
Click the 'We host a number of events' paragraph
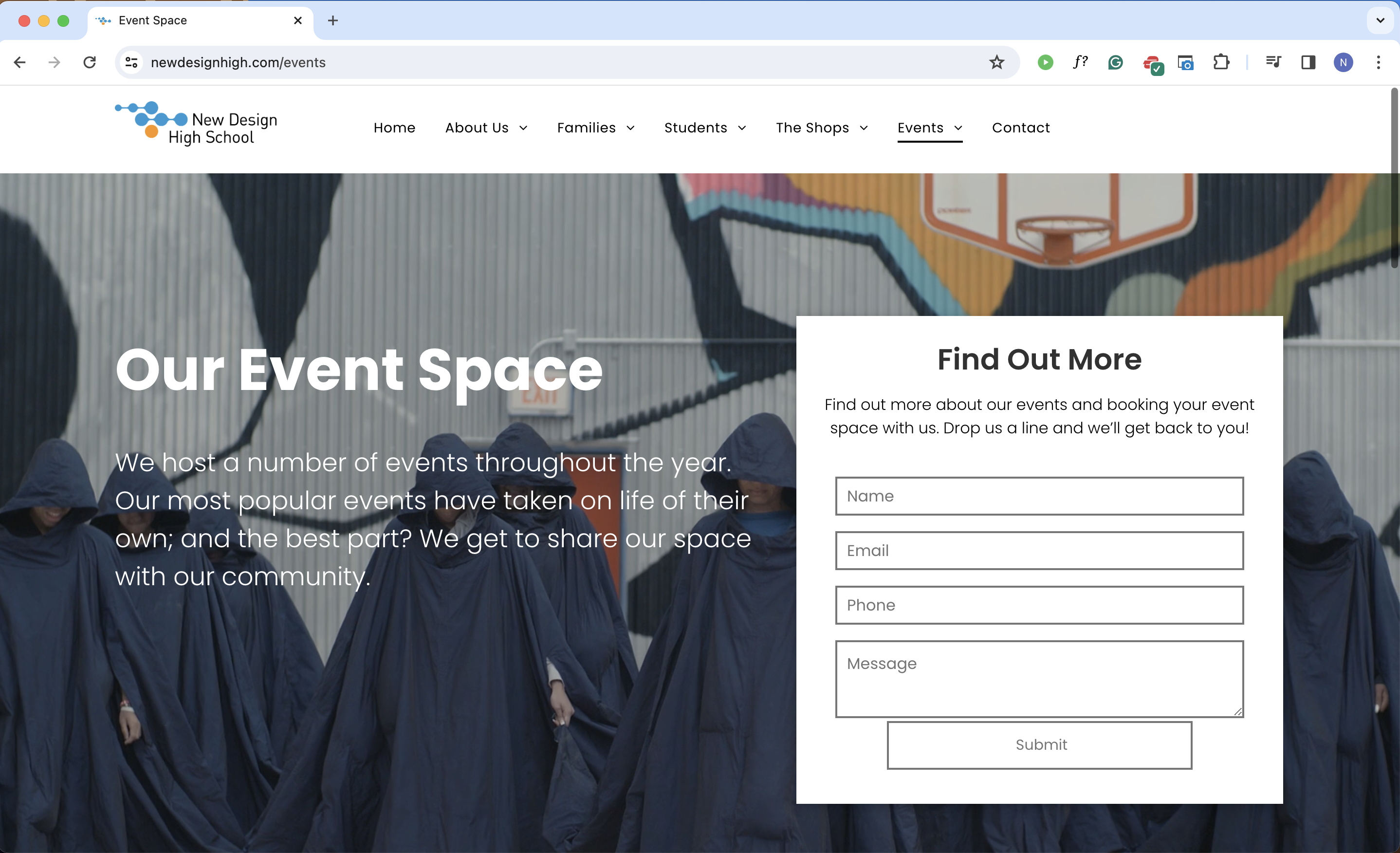pos(433,519)
